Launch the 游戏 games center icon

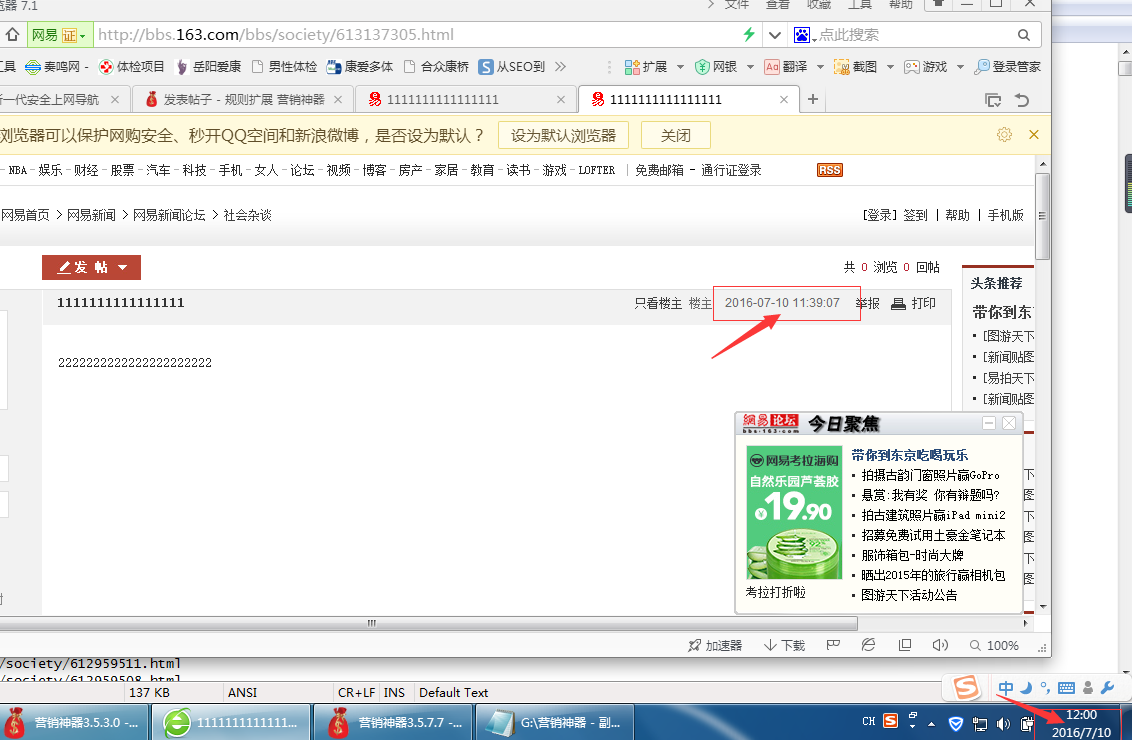921,66
